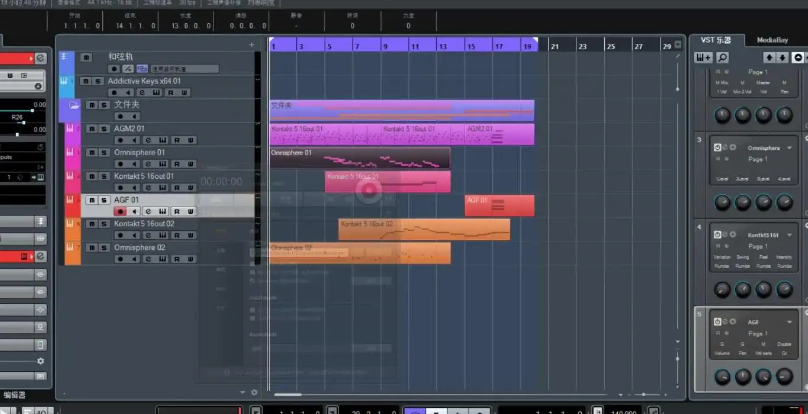
Task: Click the add track plus icon
Action: (252, 45)
